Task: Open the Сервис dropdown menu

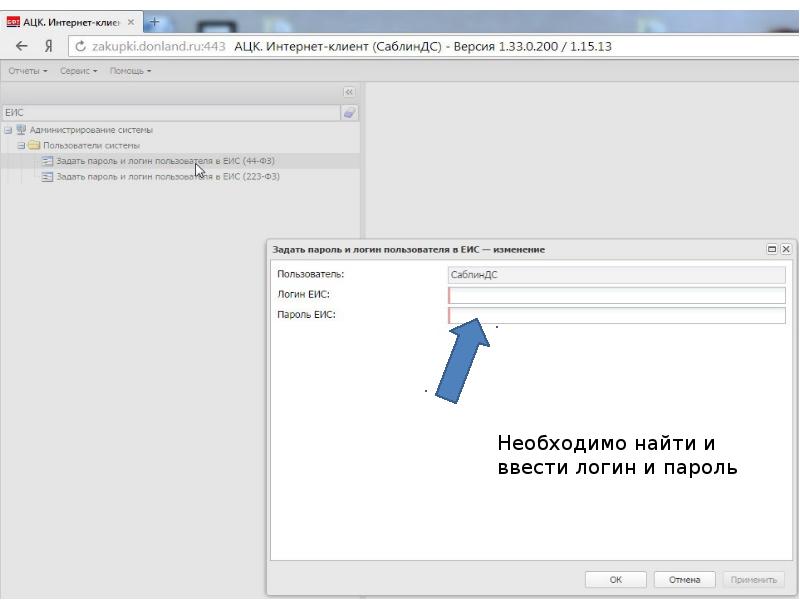Action: point(79,71)
